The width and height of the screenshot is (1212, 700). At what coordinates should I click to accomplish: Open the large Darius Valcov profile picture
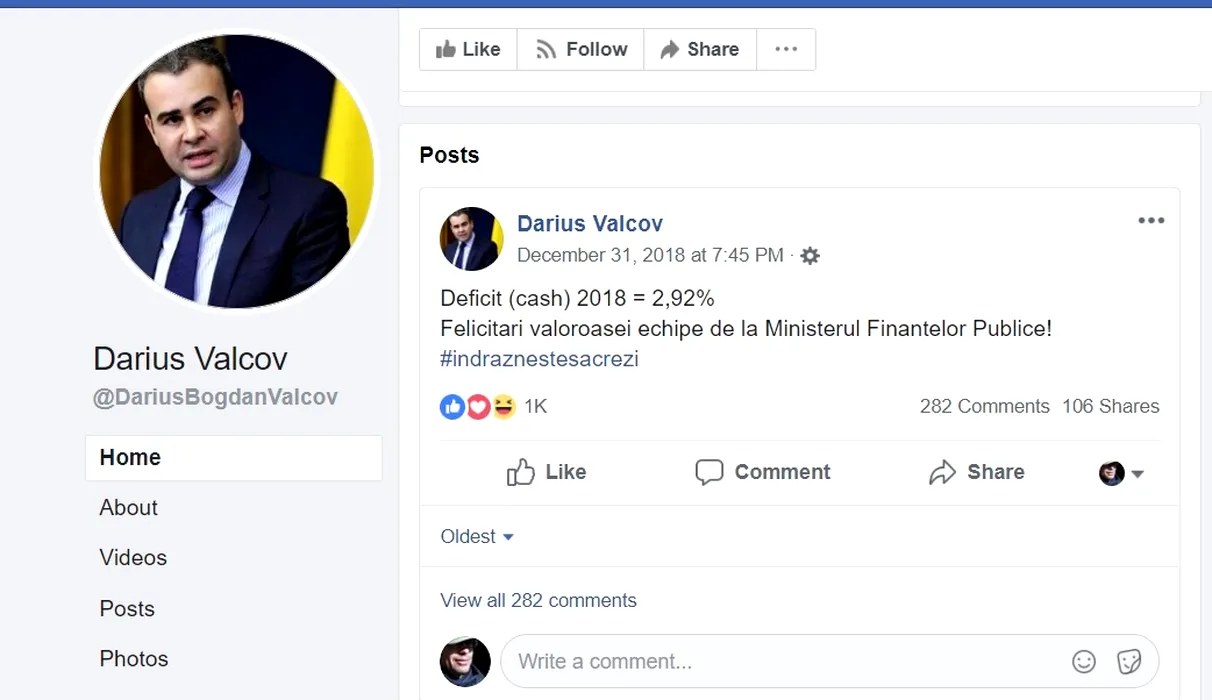(236, 172)
